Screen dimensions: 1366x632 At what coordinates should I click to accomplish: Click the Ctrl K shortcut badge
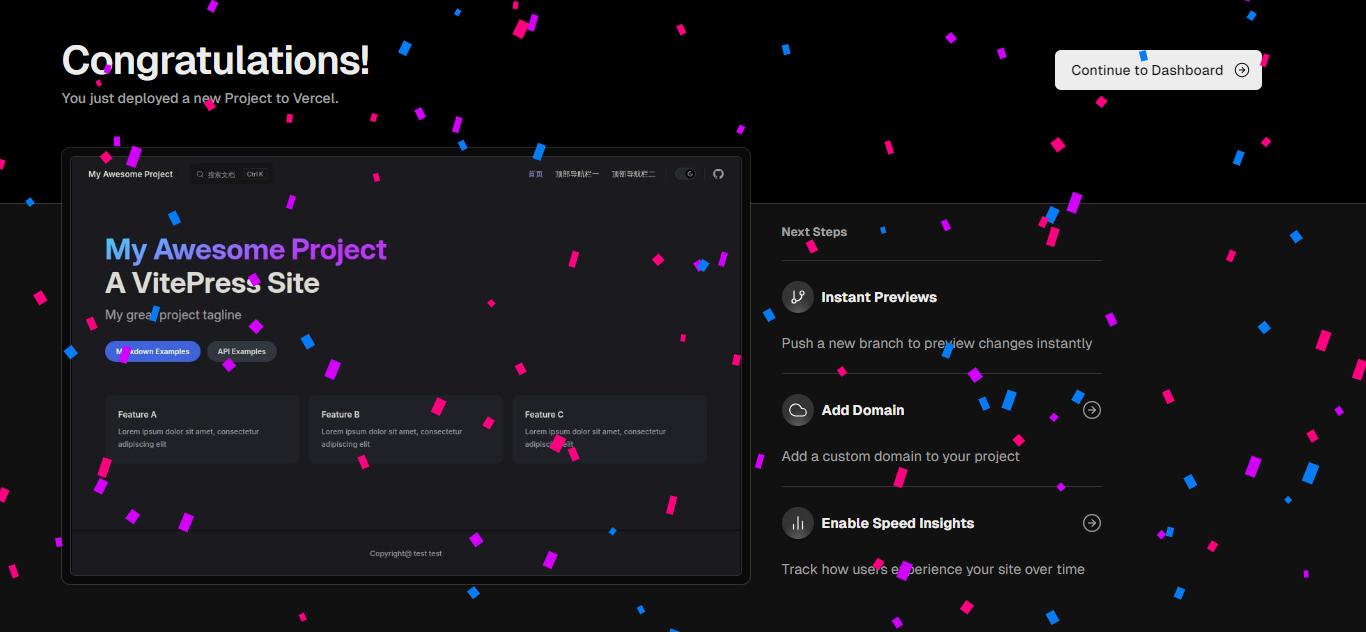click(x=255, y=174)
